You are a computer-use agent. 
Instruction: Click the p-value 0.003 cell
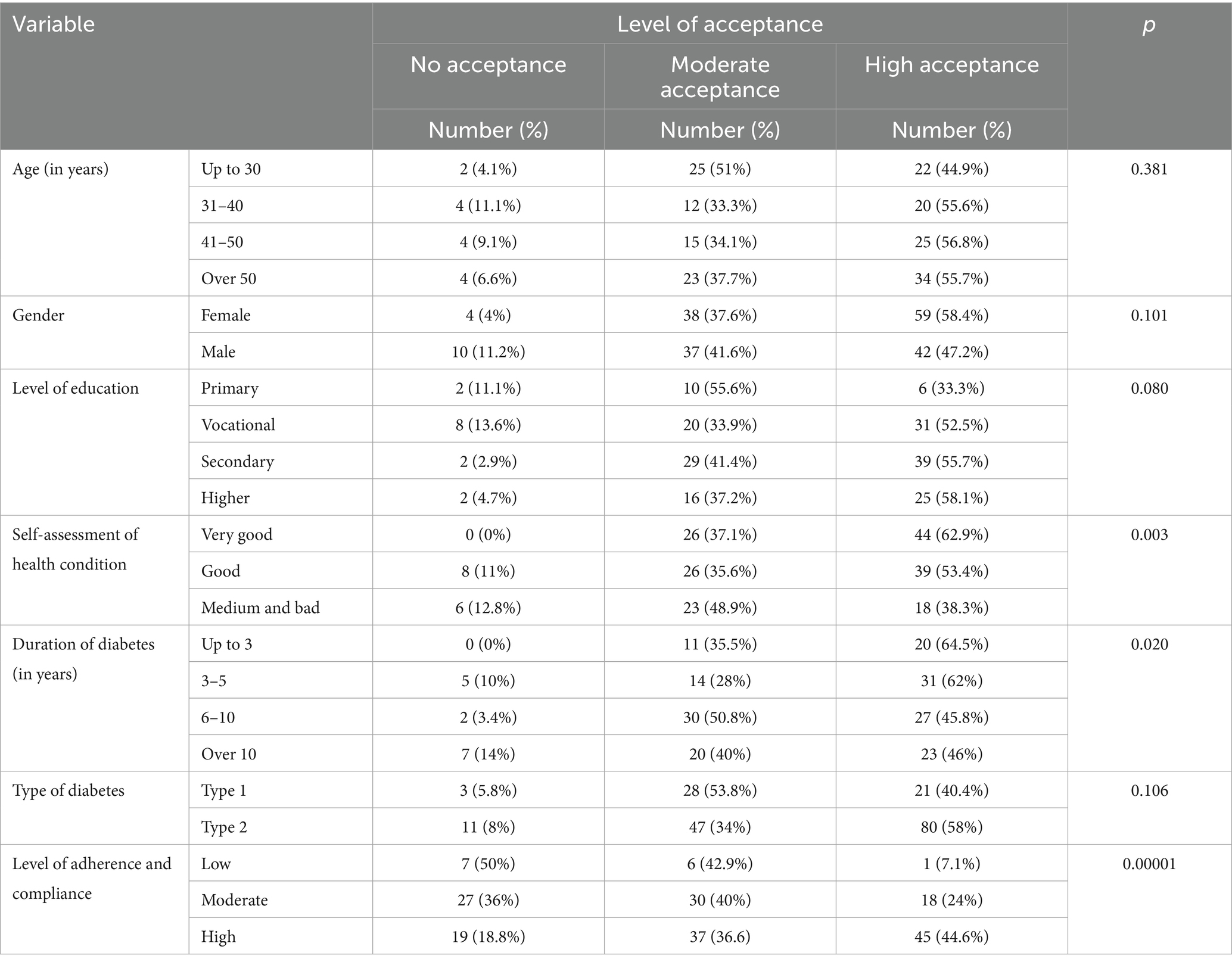1149,534
